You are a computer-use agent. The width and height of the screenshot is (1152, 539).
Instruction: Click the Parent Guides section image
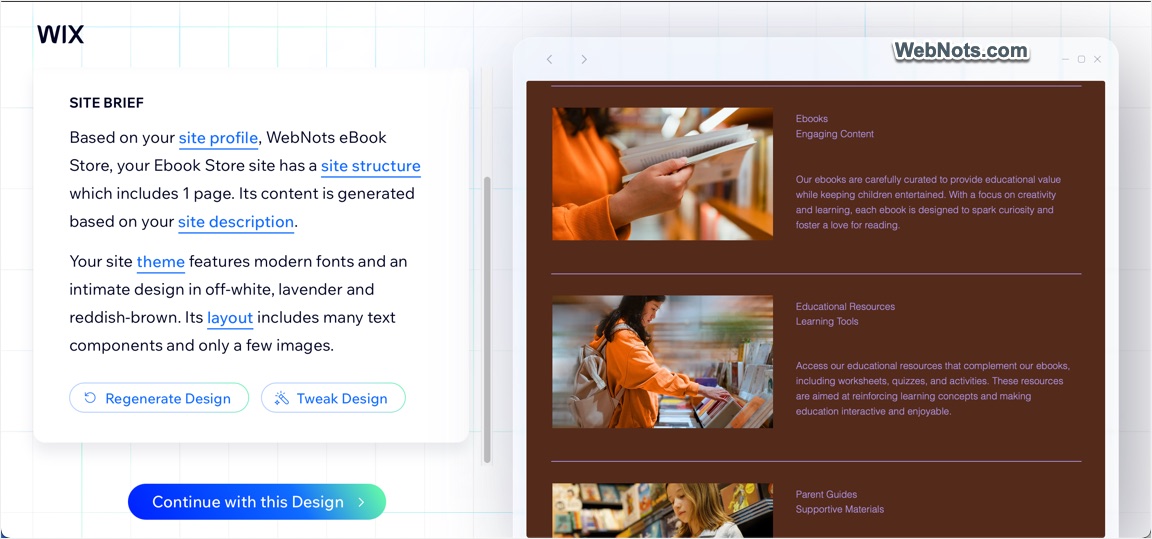click(x=662, y=510)
